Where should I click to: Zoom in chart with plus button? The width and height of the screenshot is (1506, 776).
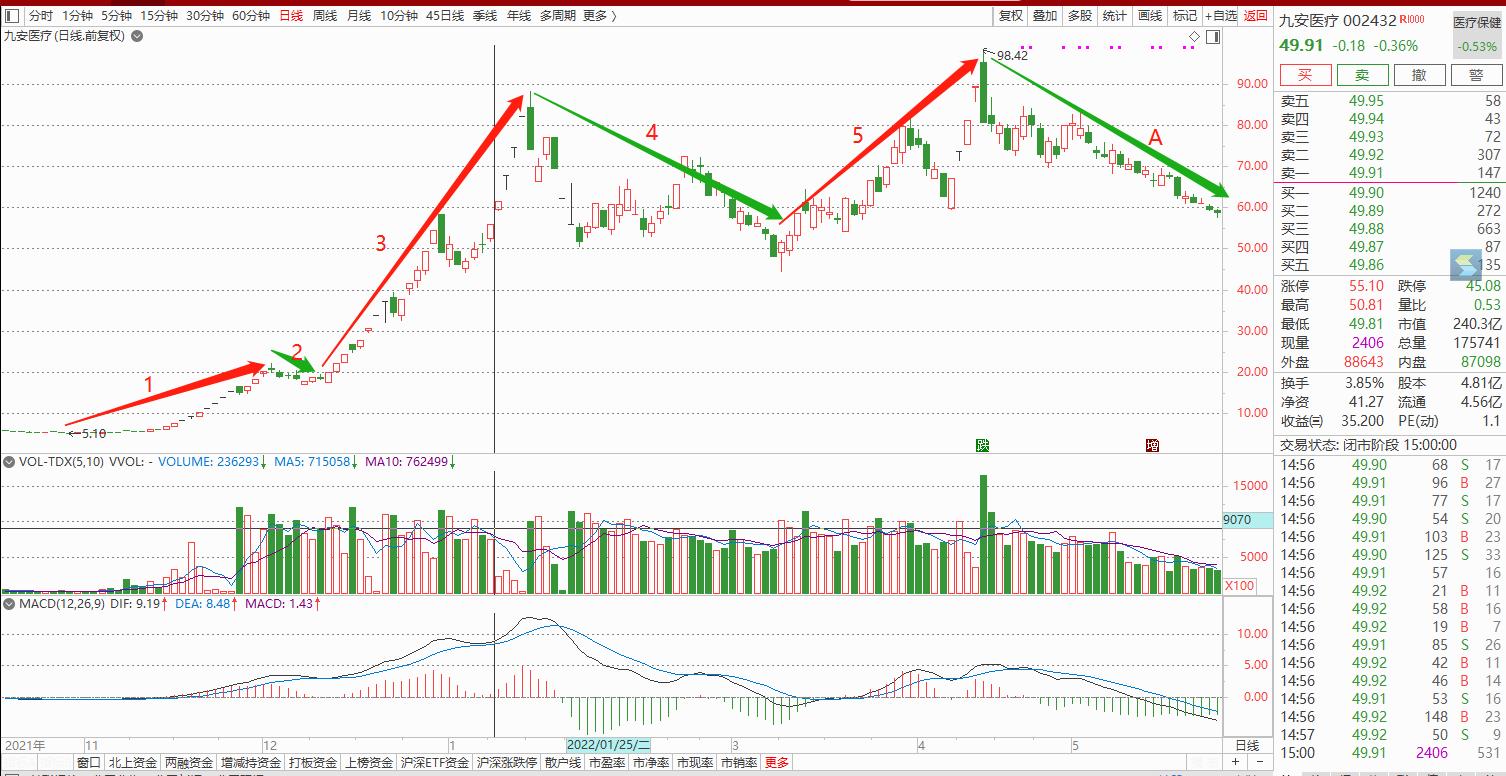coord(1235,762)
